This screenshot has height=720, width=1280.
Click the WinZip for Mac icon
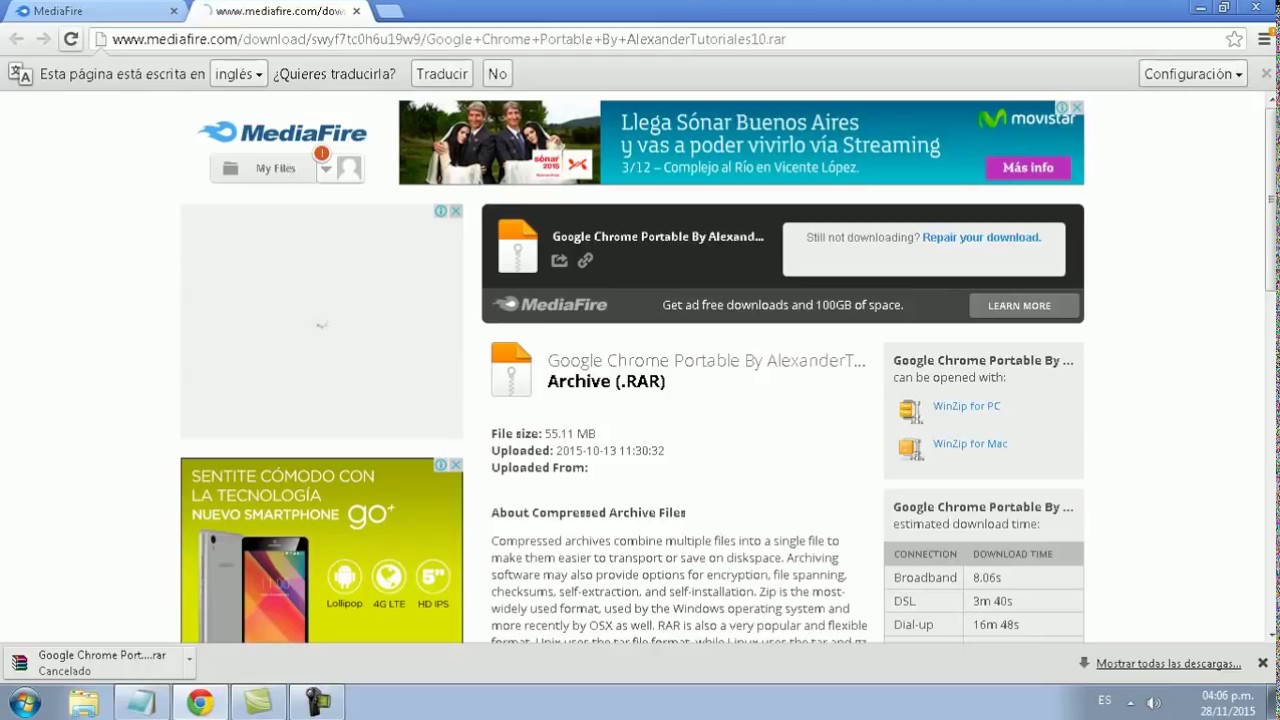(909, 447)
